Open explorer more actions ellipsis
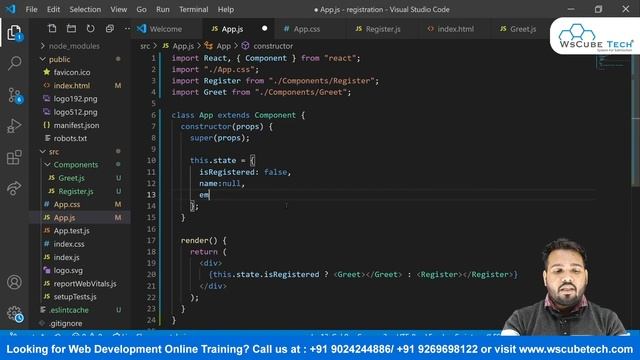The height and width of the screenshot is (360, 640). click(x=127, y=29)
